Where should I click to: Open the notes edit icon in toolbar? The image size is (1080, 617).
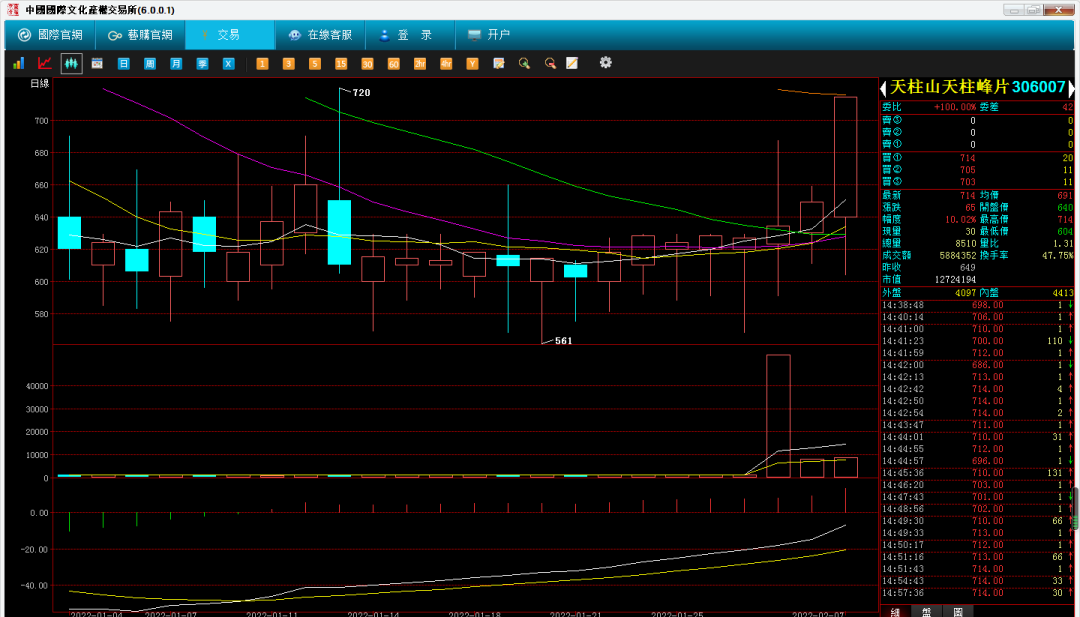pyautogui.click(x=499, y=63)
